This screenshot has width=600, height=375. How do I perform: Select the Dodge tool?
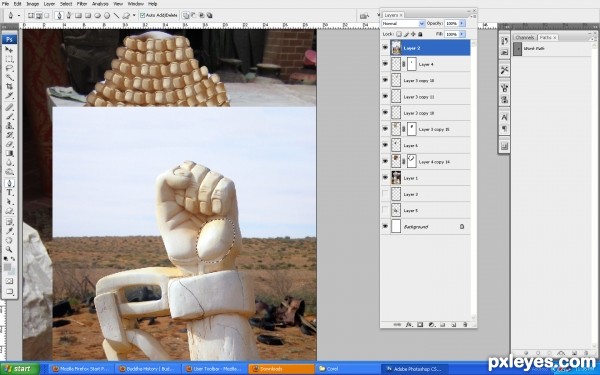click(9, 172)
